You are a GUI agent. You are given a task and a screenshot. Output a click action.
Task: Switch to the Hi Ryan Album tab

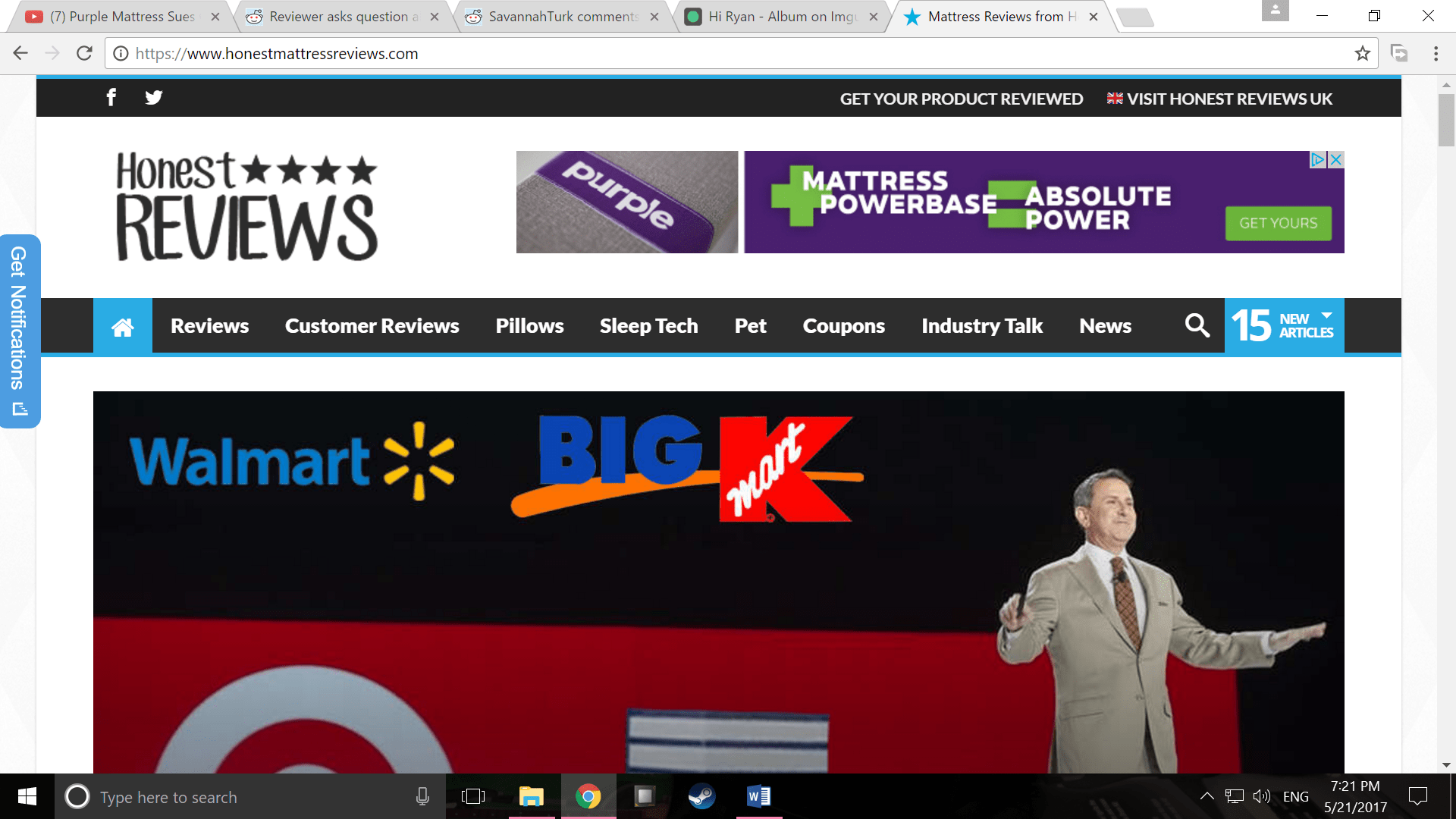[x=773, y=16]
